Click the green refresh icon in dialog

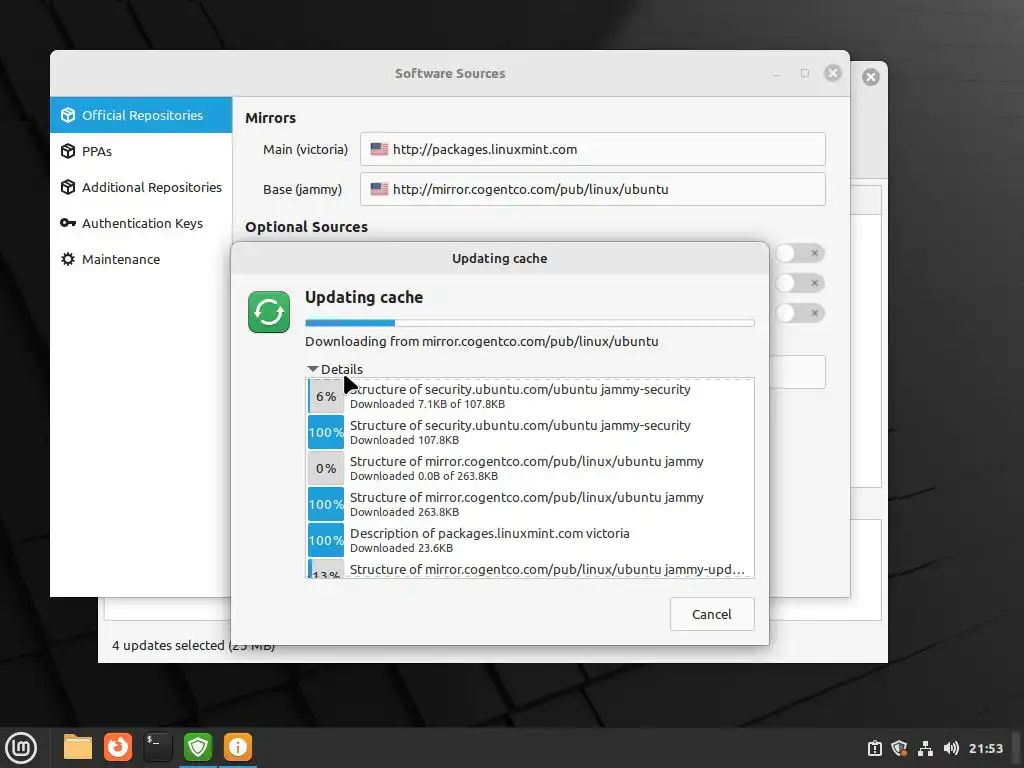[268, 312]
